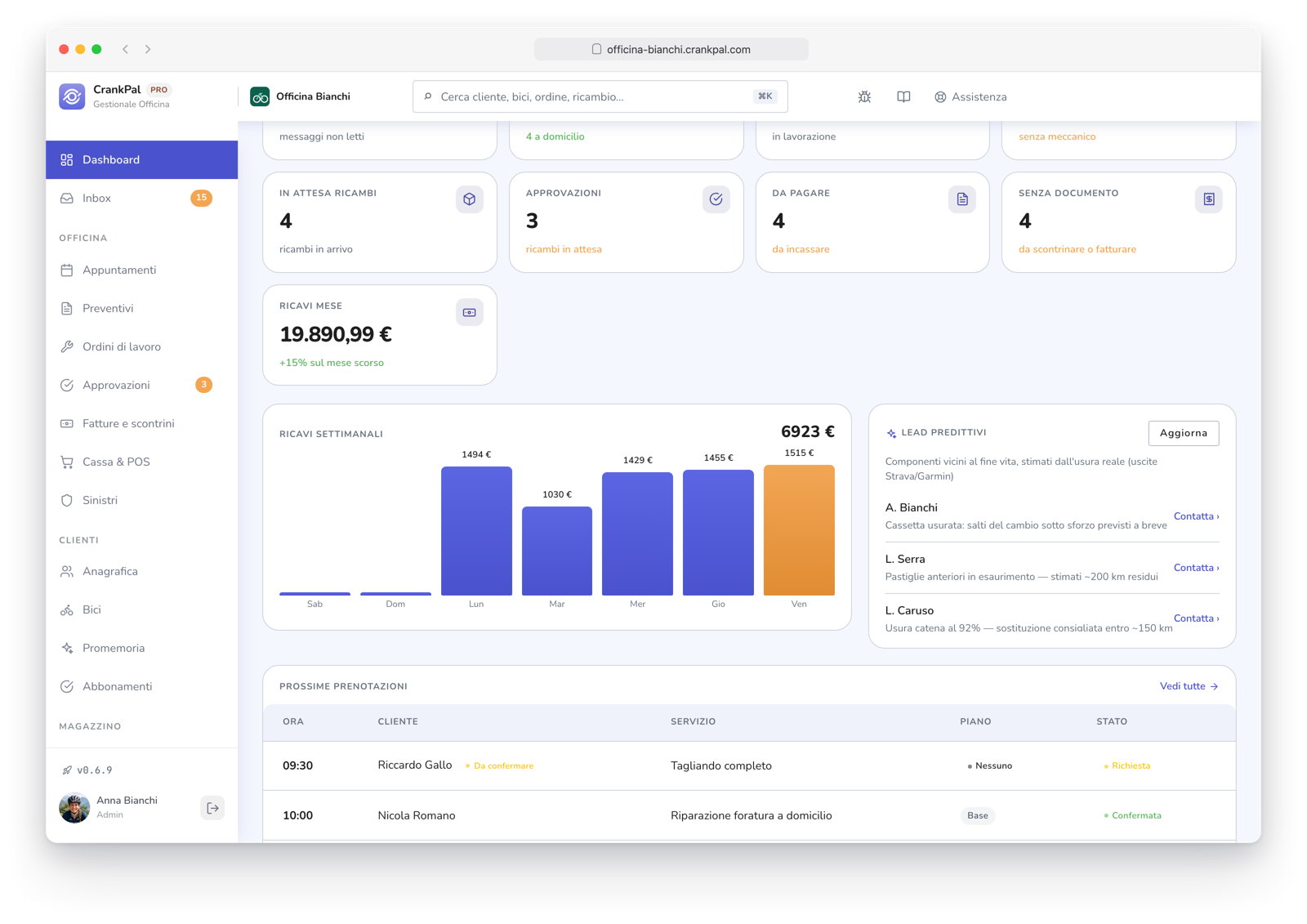
Task: Click the check icon on Approvazioni card
Action: coord(716,199)
